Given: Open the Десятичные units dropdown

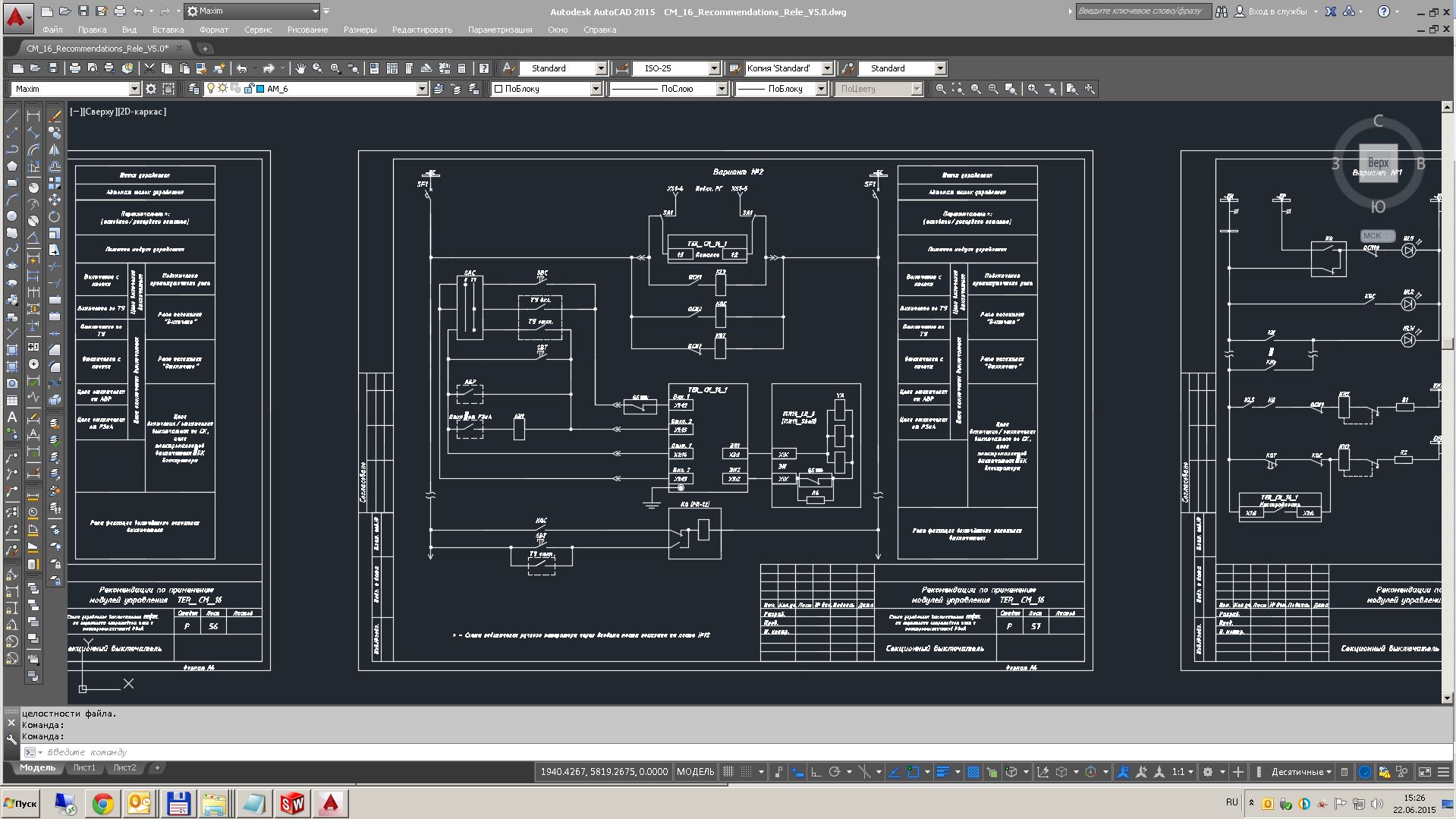Looking at the screenshot, I should (1300, 771).
